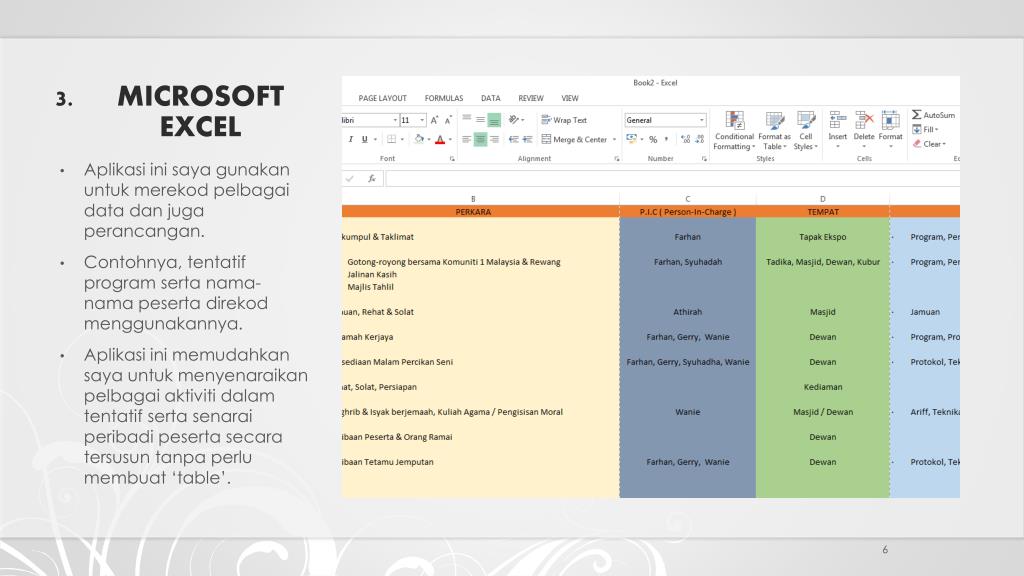The width and height of the screenshot is (1024, 576).
Task: Apply the Fill Color paint bucket
Action: 419,139
